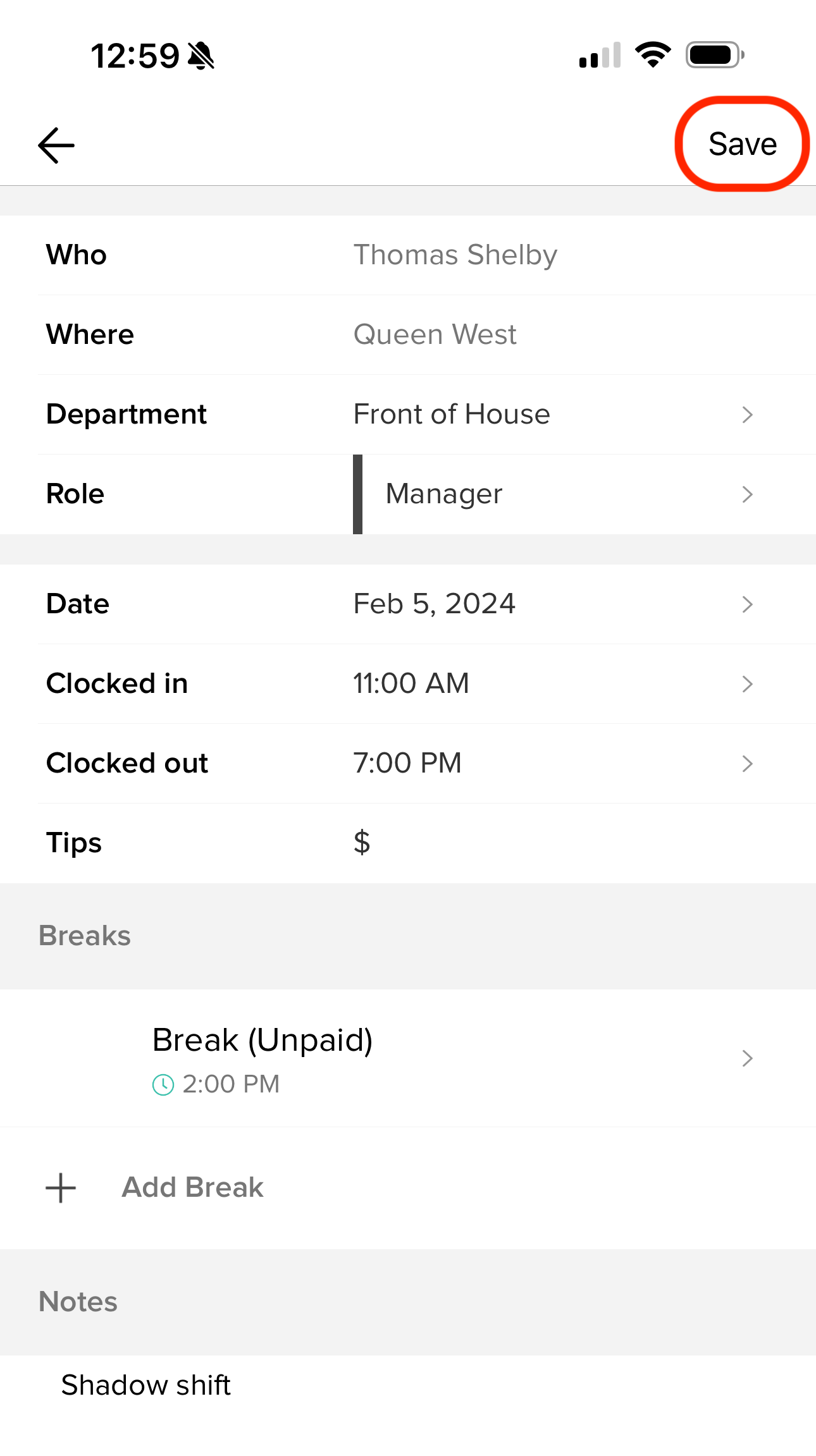The width and height of the screenshot is (816, 1456).
Task: Tap the battery icon in status bar
Action: [x=714, y=55]
